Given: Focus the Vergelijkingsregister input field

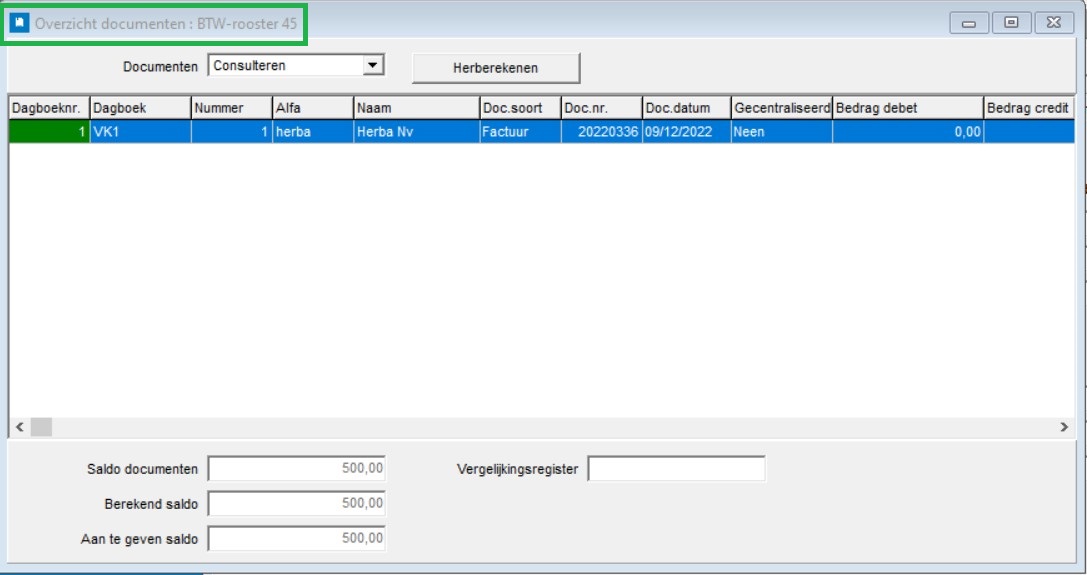Looking at the screenshot, I should [677, 469].
